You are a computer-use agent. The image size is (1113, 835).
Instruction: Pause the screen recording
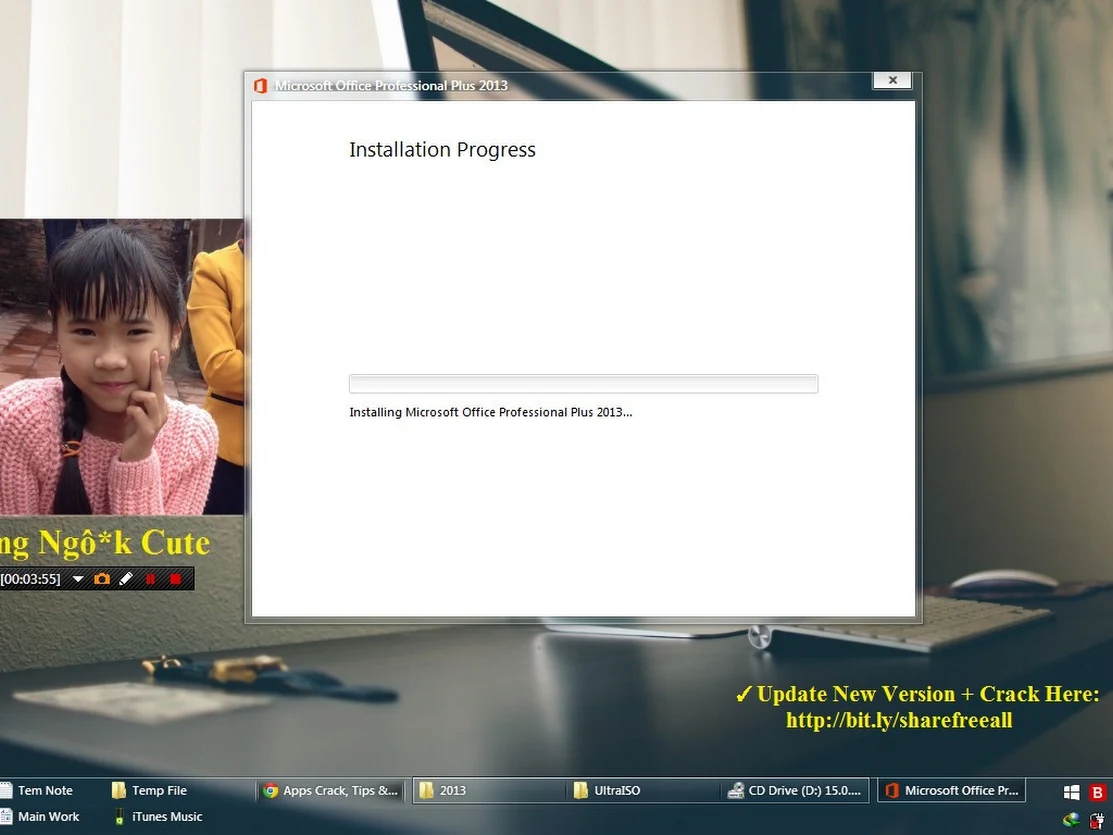150,579
